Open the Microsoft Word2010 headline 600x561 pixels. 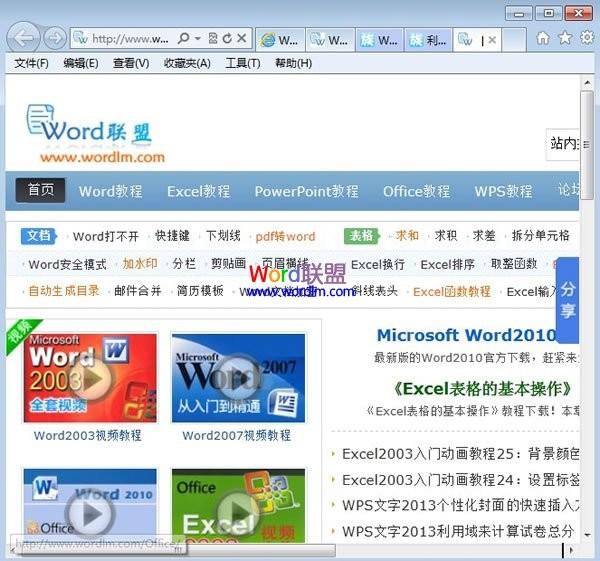click(466, 335)
